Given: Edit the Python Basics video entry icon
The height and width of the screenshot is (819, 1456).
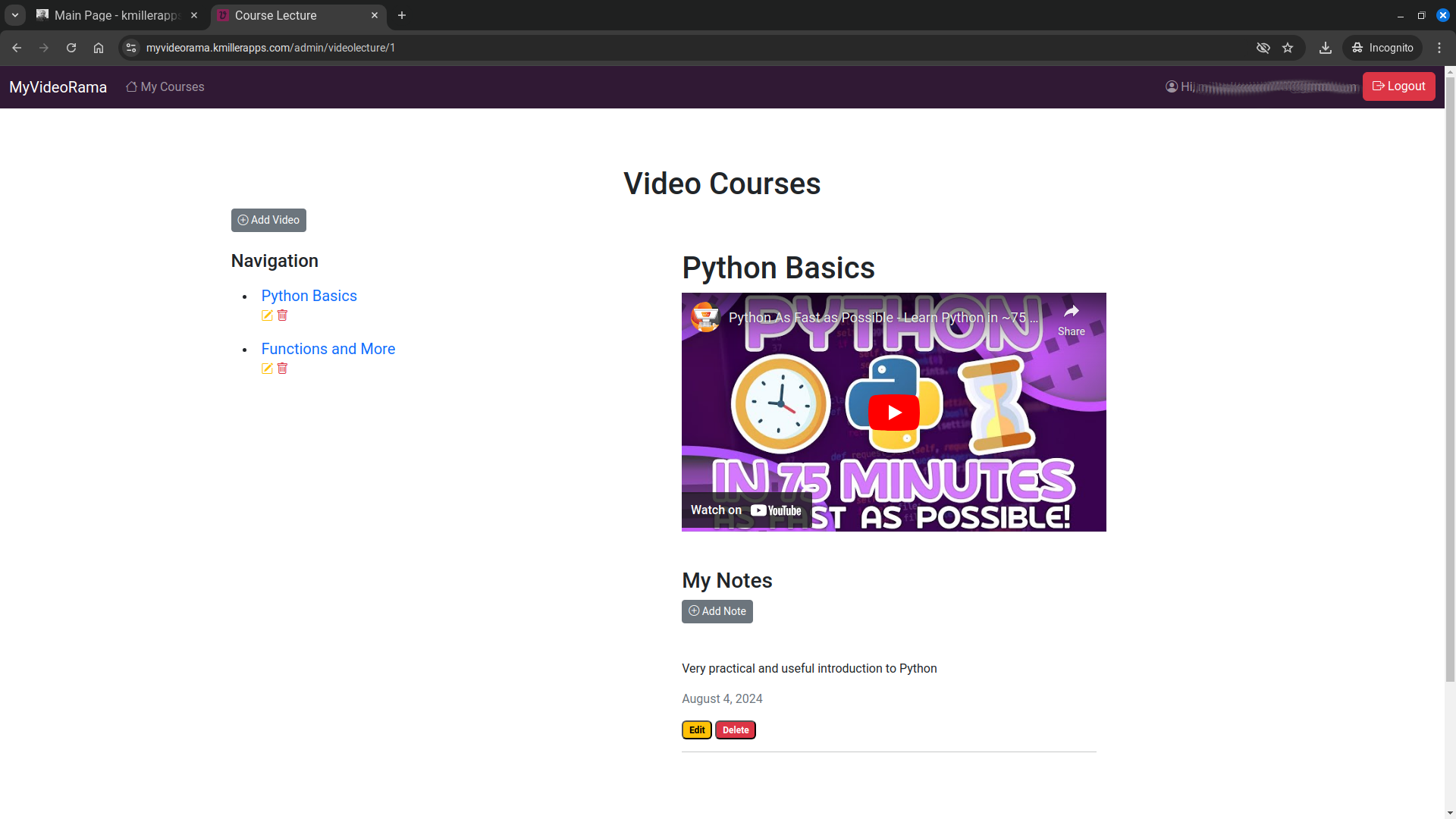Looking at the screenshot, I should pos(267,315).
